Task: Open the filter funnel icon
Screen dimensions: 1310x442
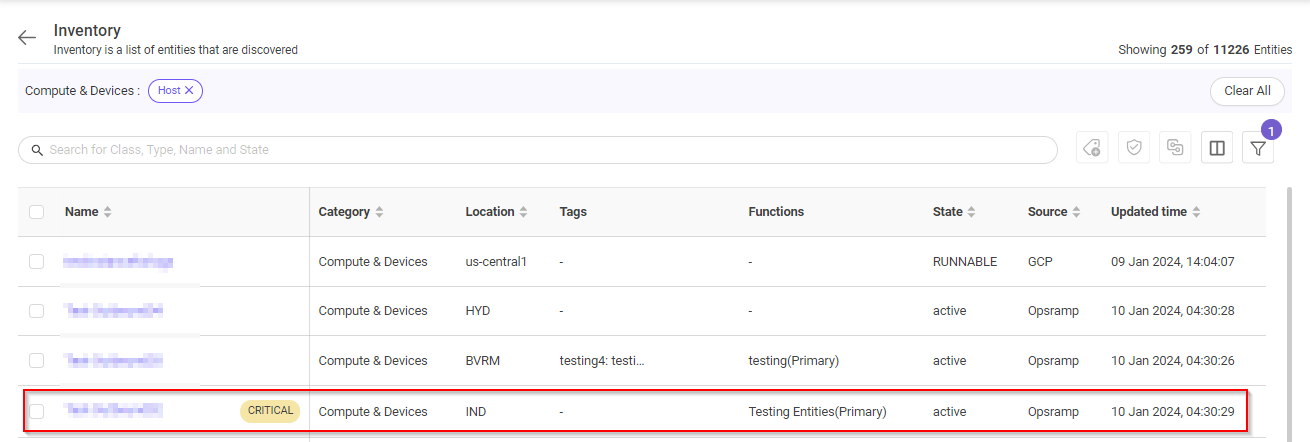Action: 1258,149
